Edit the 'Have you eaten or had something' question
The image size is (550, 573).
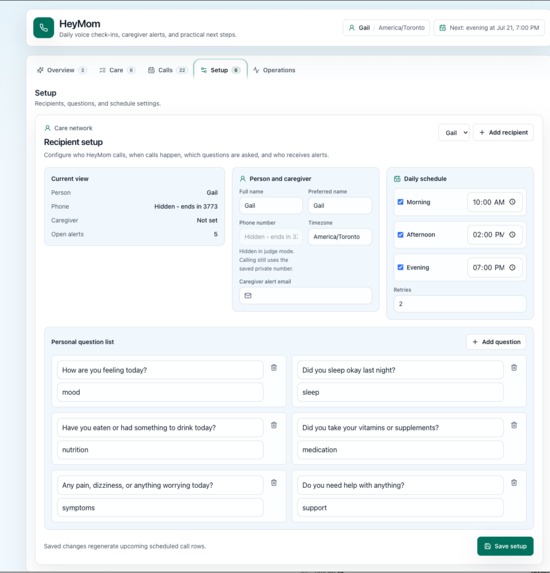click(x=160, y=428)
